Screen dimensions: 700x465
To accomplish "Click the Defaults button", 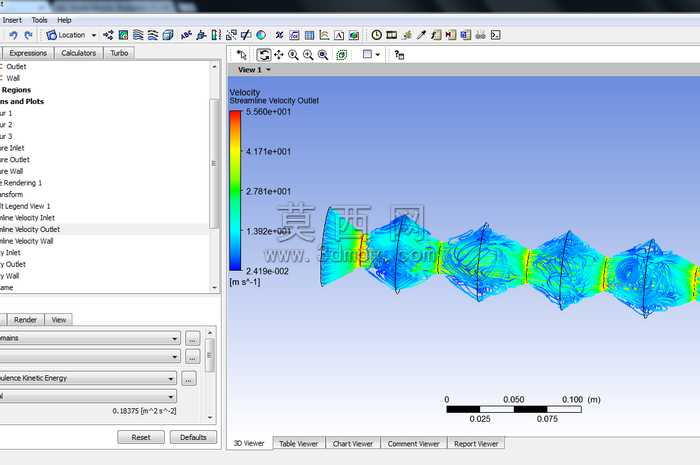I will 193,437.
